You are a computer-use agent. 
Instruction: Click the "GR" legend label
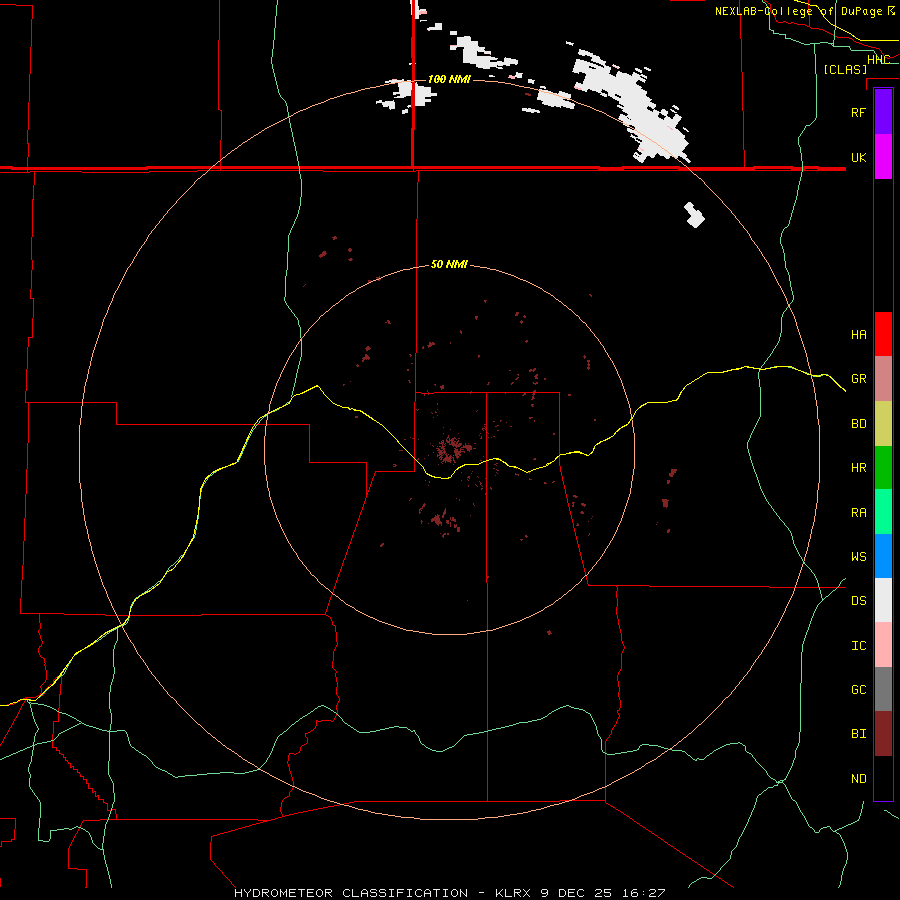coord(858,379)
